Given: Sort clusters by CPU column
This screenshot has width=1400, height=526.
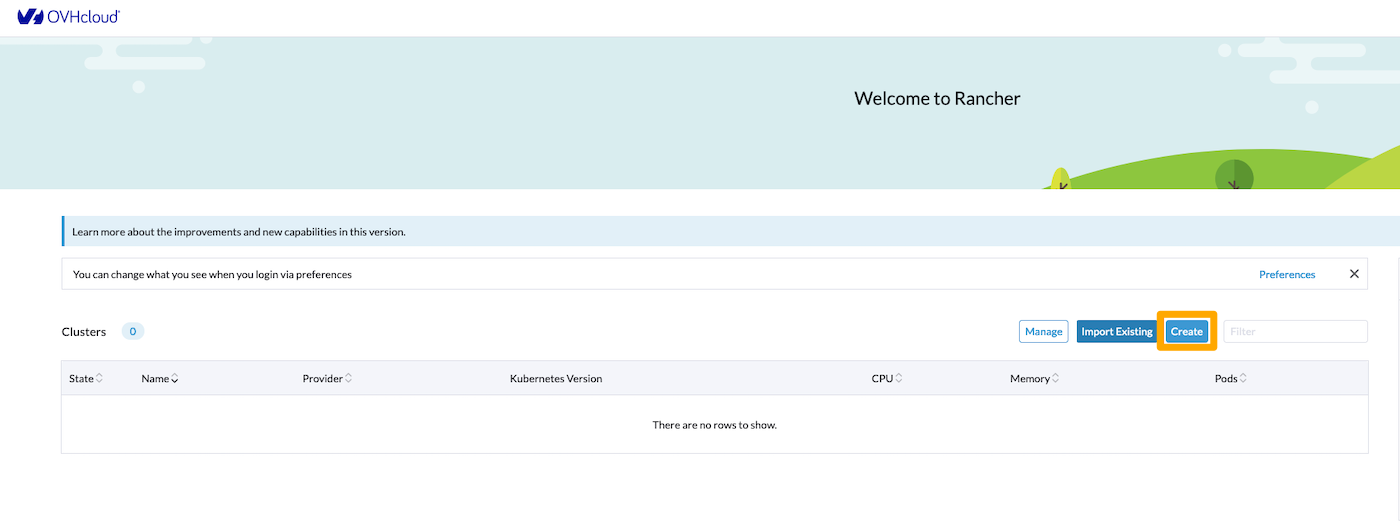Looking at the screenshot, I should click(x=887, y=379).
